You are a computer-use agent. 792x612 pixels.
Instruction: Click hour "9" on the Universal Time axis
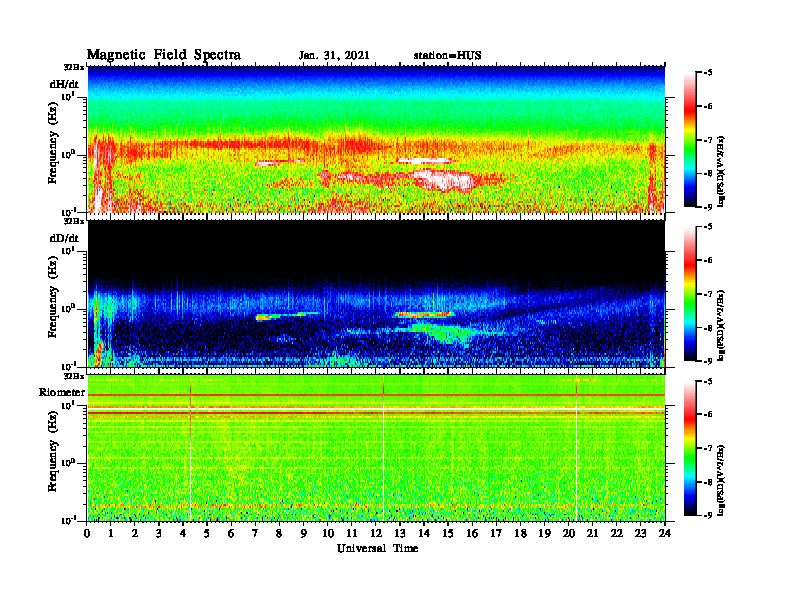(303, 533)
